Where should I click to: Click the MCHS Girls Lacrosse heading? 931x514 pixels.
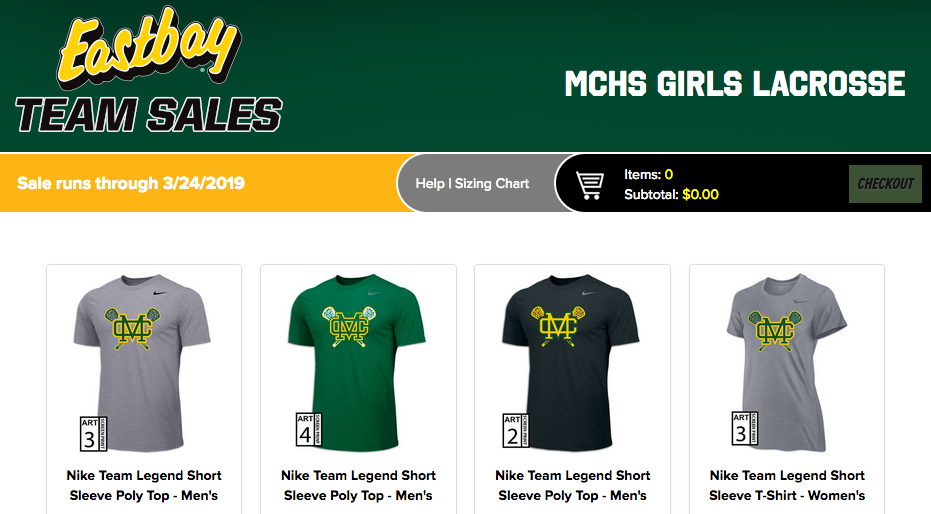[734, 84]
